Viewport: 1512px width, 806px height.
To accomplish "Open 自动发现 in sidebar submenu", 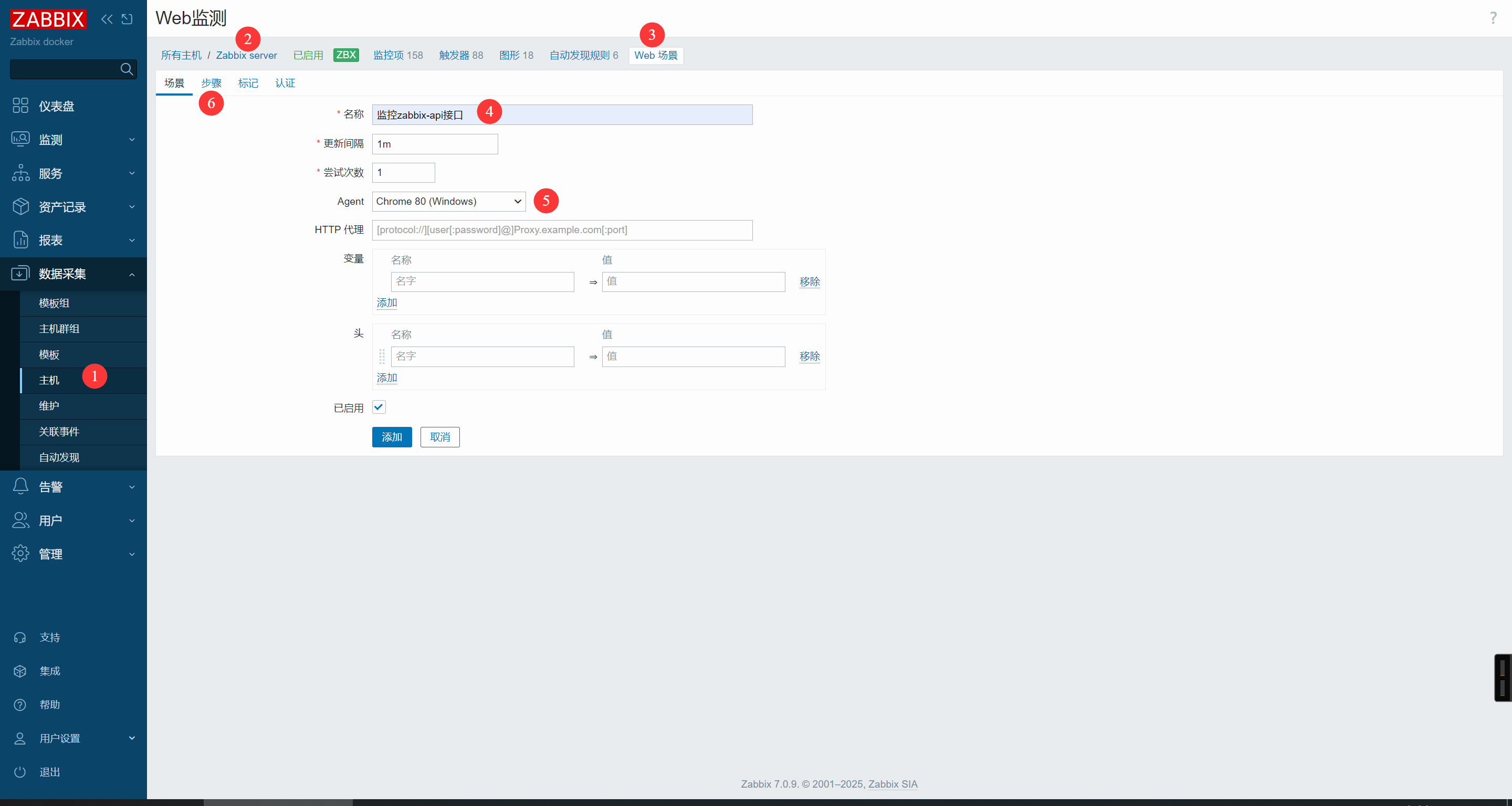I will tap(83, 457).
